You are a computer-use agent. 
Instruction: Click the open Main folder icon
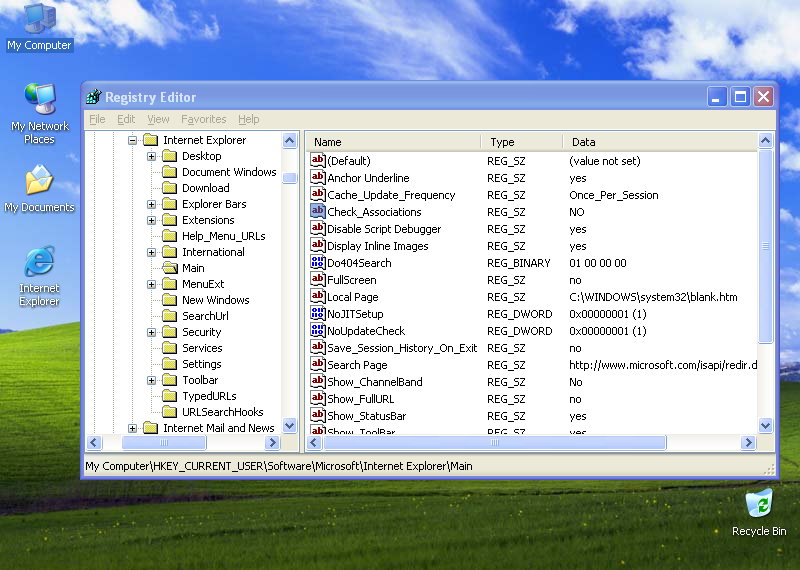(x=169, y=268)
